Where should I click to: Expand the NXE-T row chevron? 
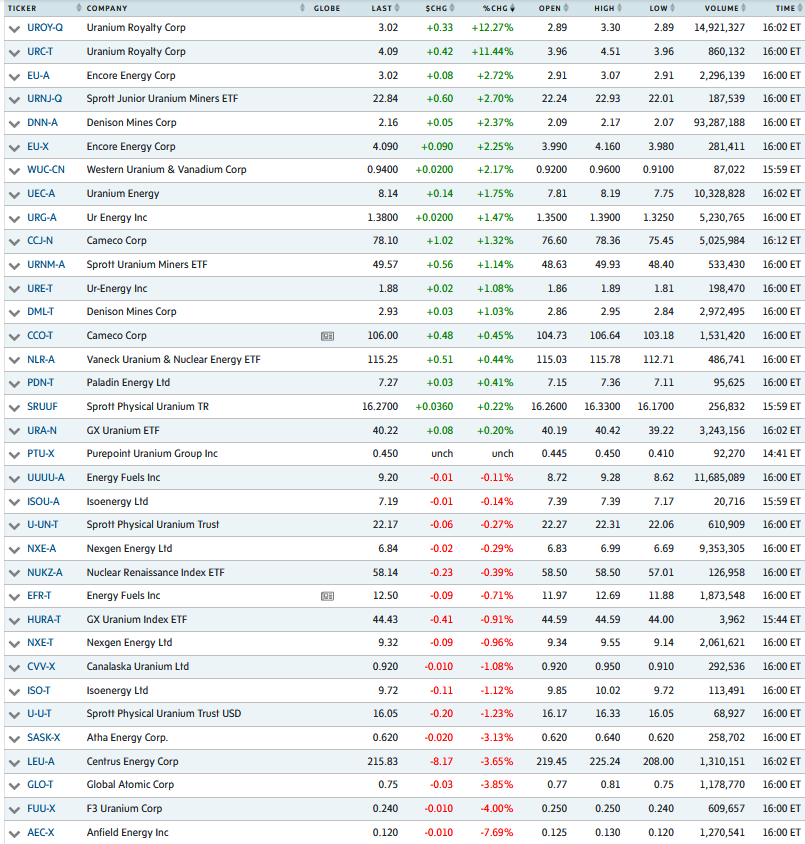15,644
